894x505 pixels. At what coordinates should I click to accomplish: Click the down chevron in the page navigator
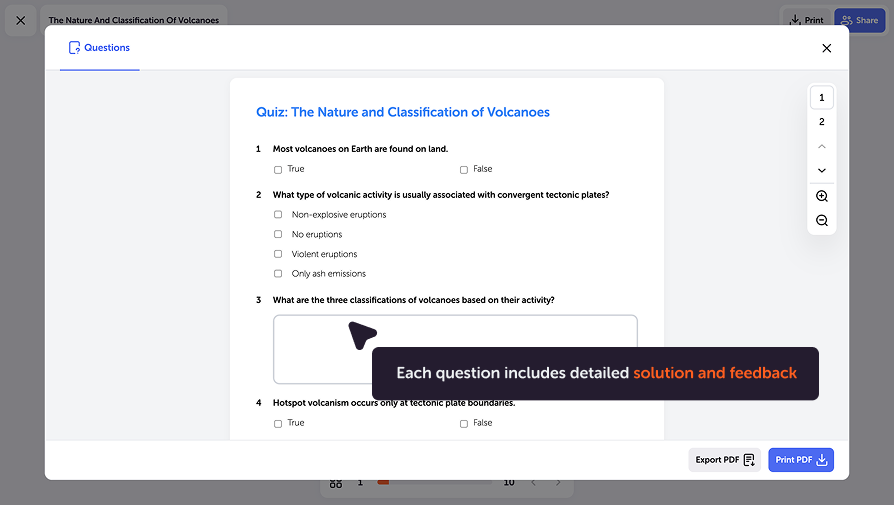[x=822, y=170]
